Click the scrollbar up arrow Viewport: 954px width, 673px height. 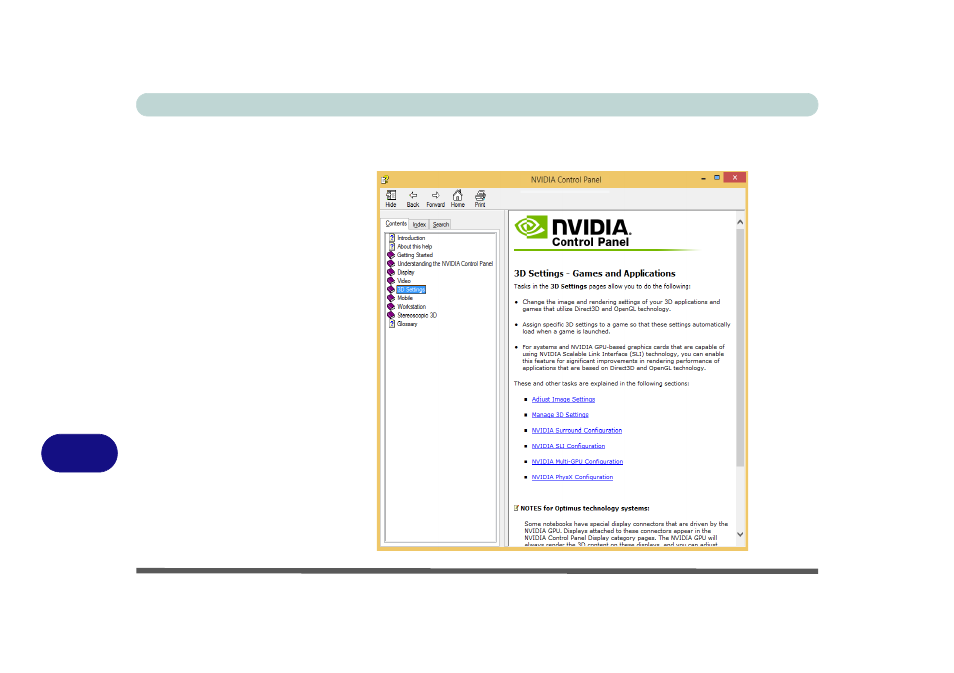pyautogui.click(x=740, y=221)
